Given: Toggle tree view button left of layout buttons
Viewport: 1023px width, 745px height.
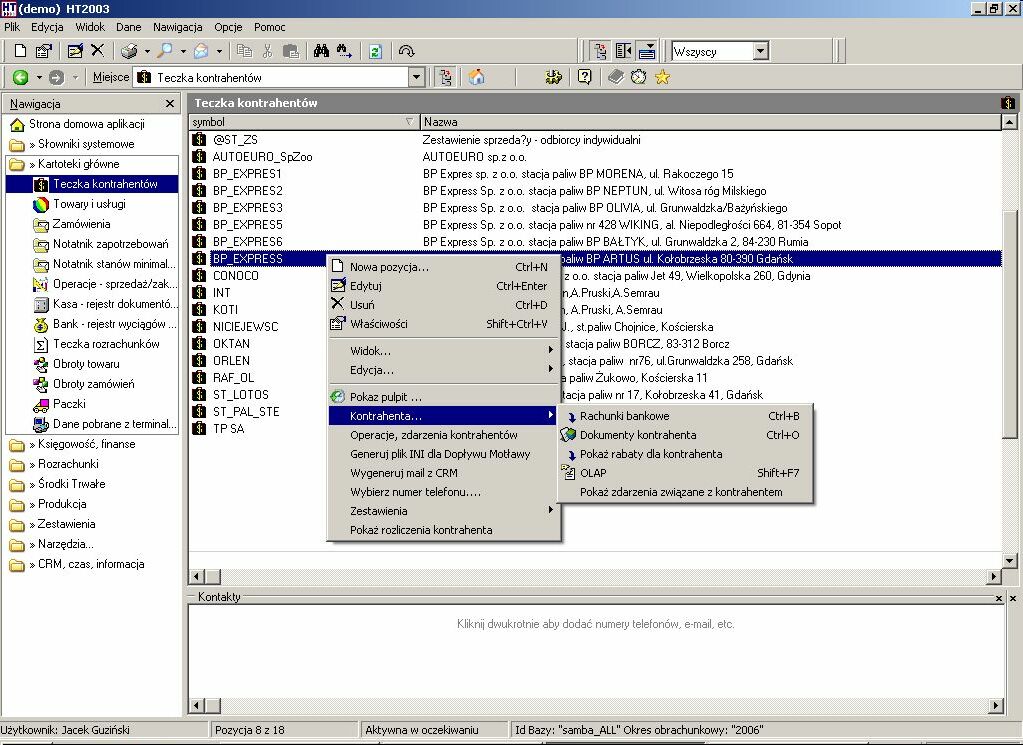Looking at the screenshot, I should [x=600, y=50].
